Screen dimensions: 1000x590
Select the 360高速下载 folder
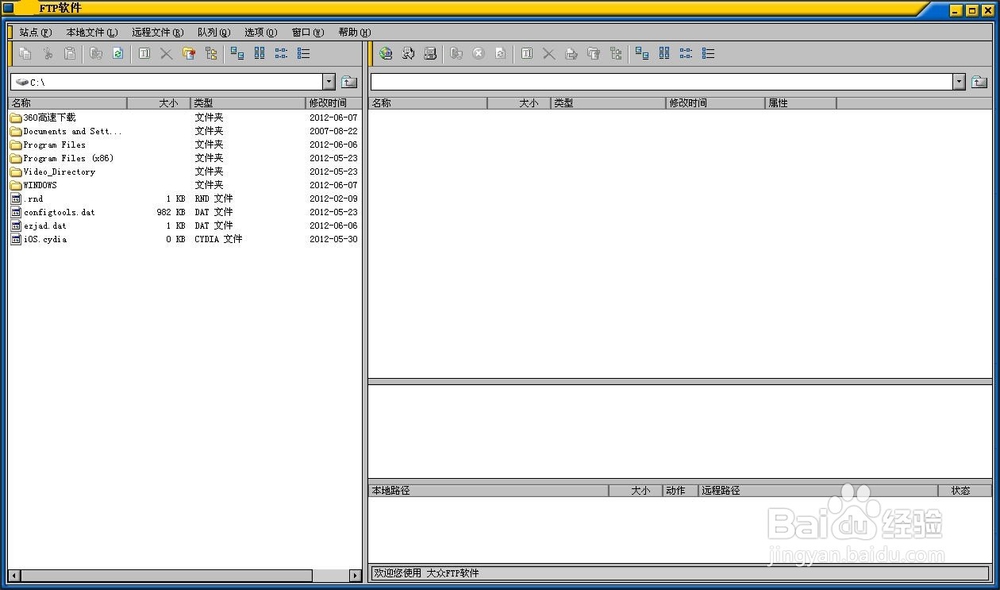tap(43, 117)
